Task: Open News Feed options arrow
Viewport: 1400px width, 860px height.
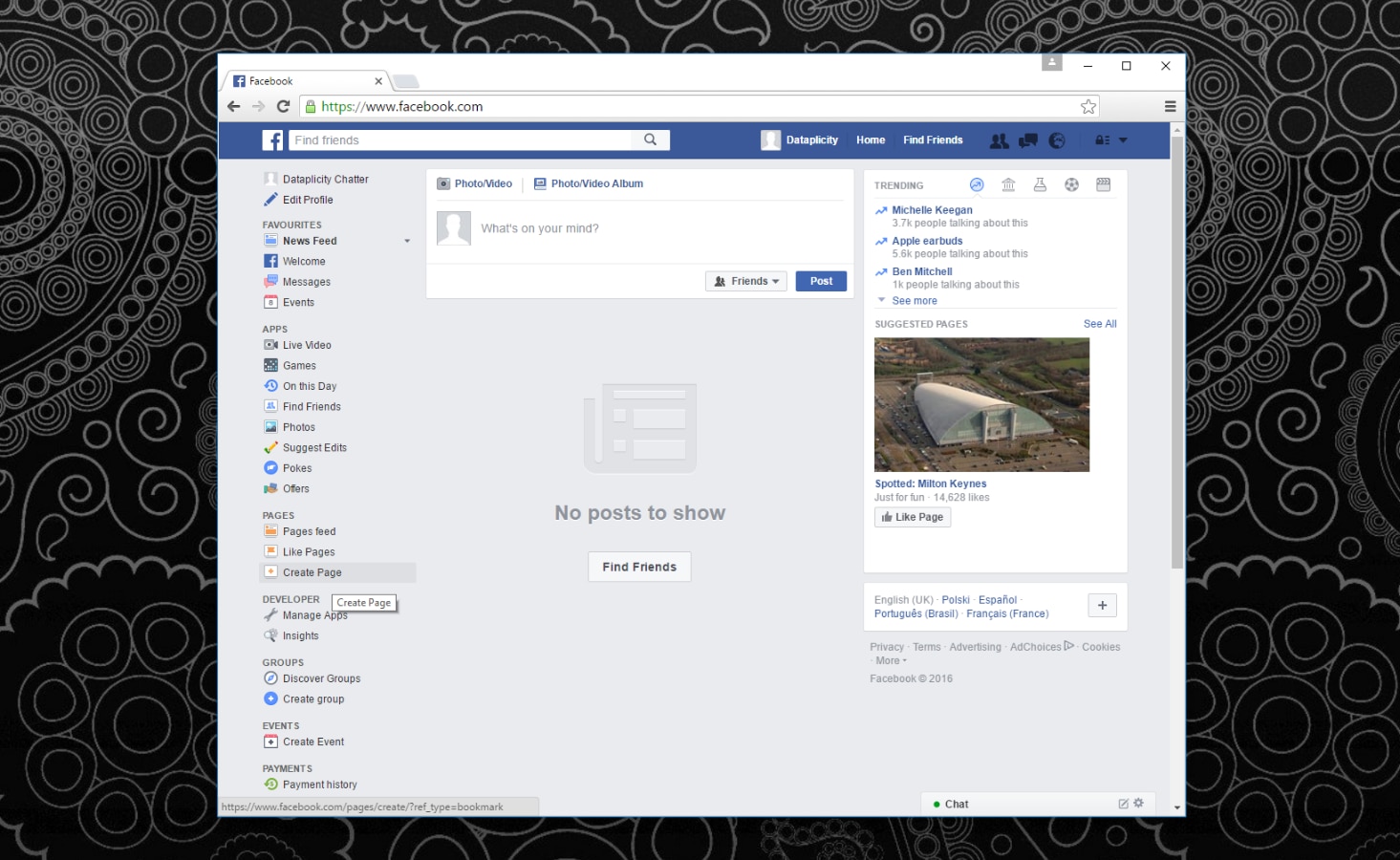Action: [407, 241]
